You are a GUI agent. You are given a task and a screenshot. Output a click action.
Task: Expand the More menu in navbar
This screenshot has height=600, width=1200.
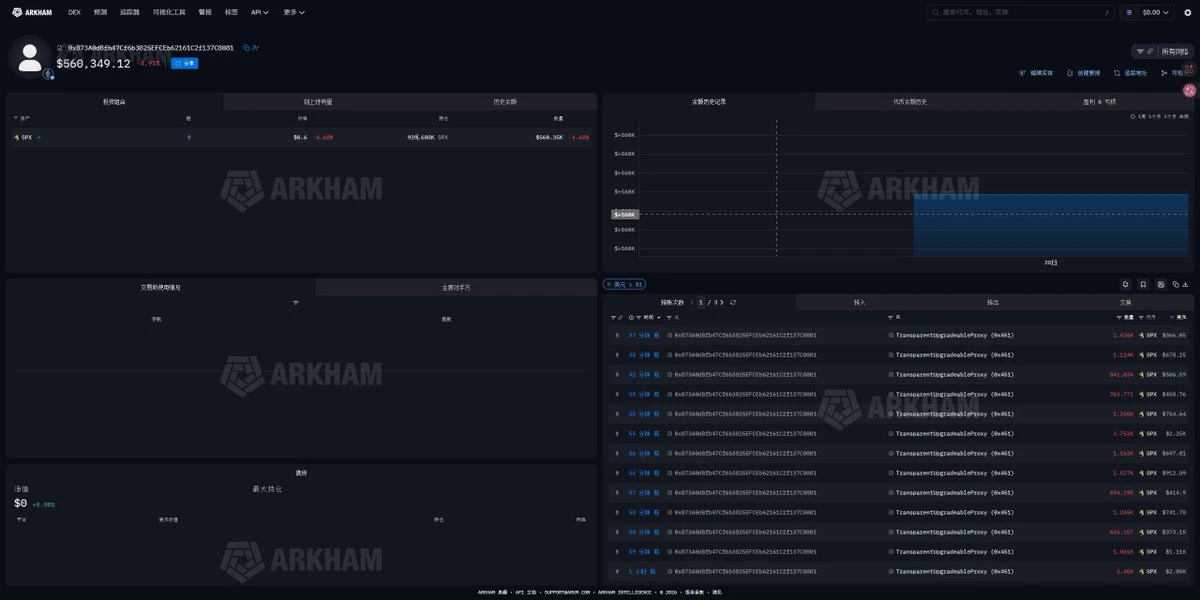click(x=294, y=12)
